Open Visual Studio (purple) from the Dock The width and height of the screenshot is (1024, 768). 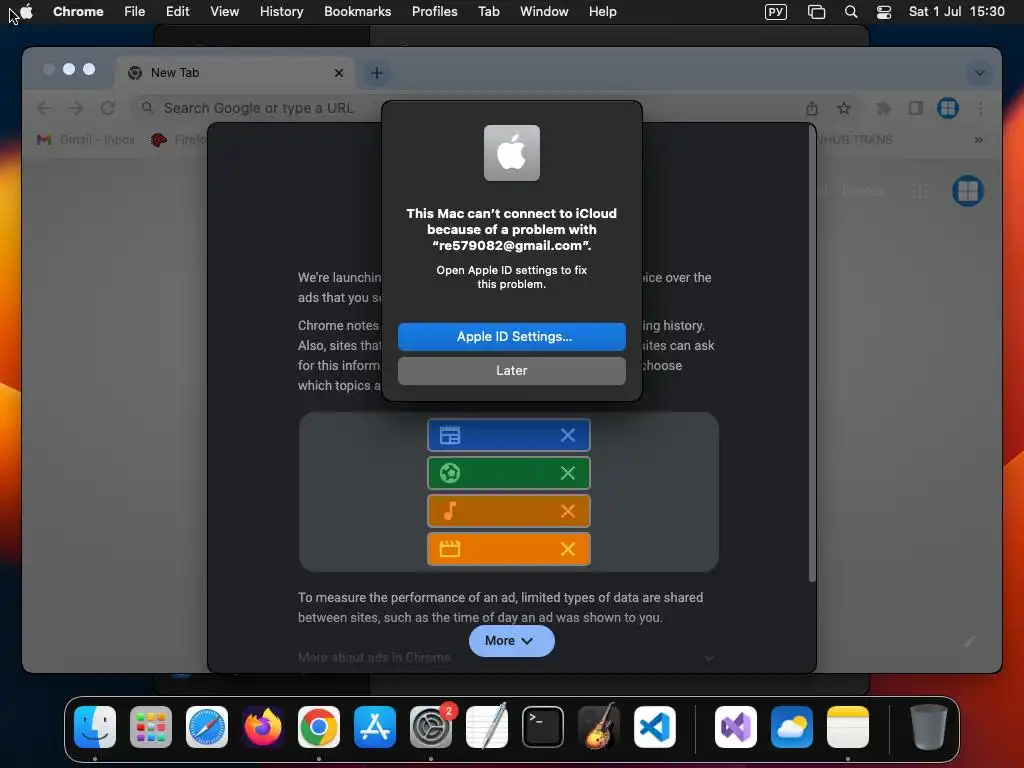click(736, 727)
